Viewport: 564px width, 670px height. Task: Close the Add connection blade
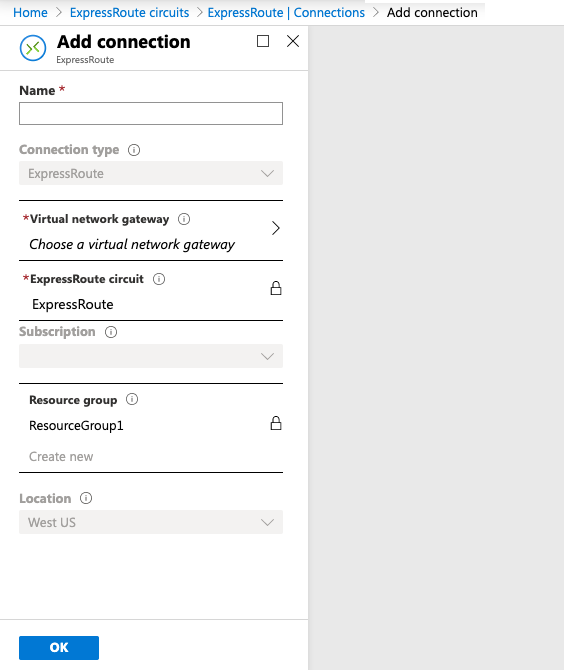coord(293,41)
